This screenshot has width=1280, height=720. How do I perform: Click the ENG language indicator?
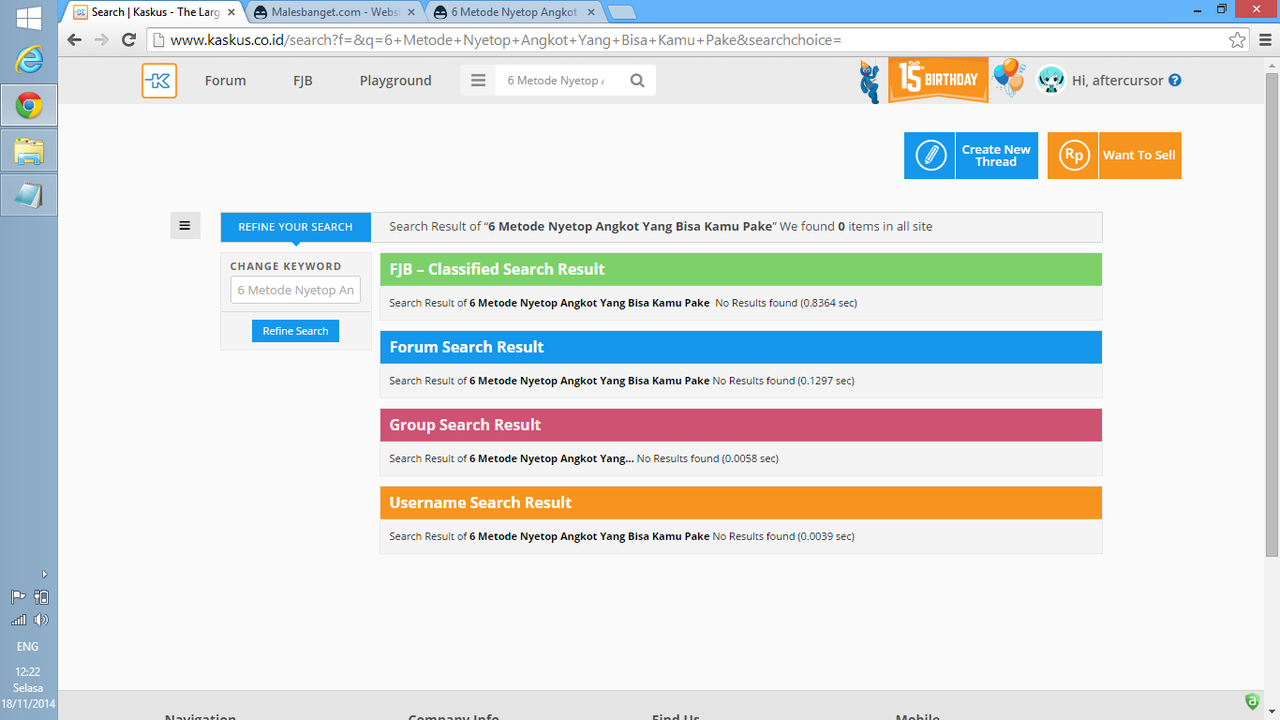[28, 647]
